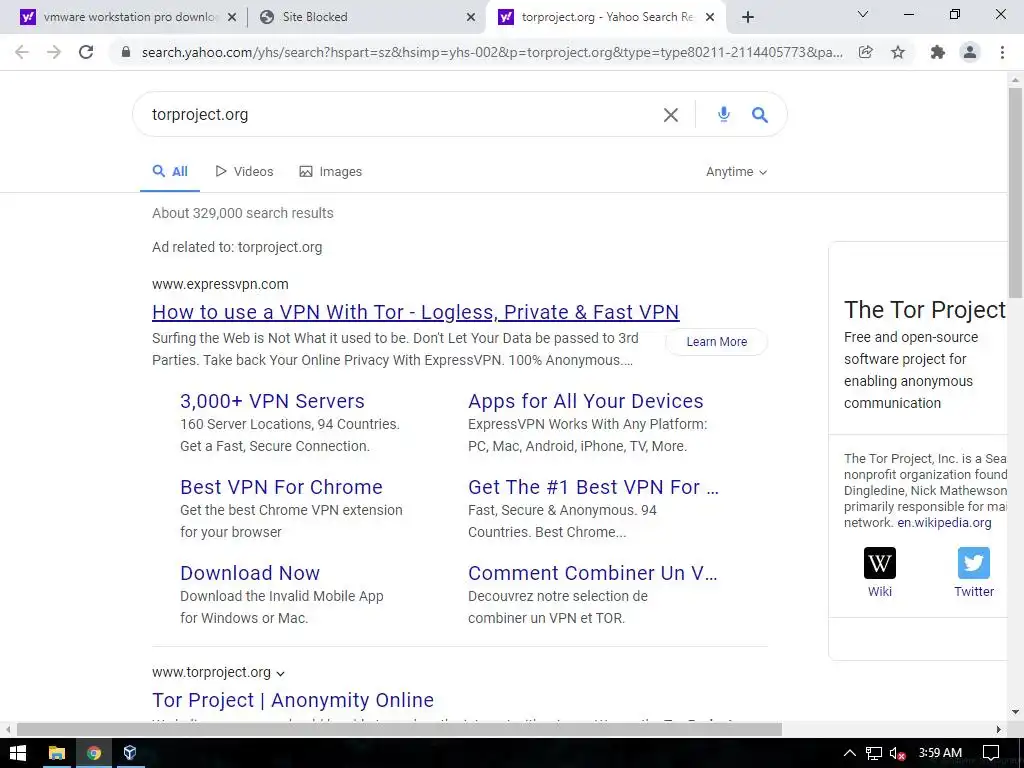Open Apps for All Your Devices link

point(586,401)
